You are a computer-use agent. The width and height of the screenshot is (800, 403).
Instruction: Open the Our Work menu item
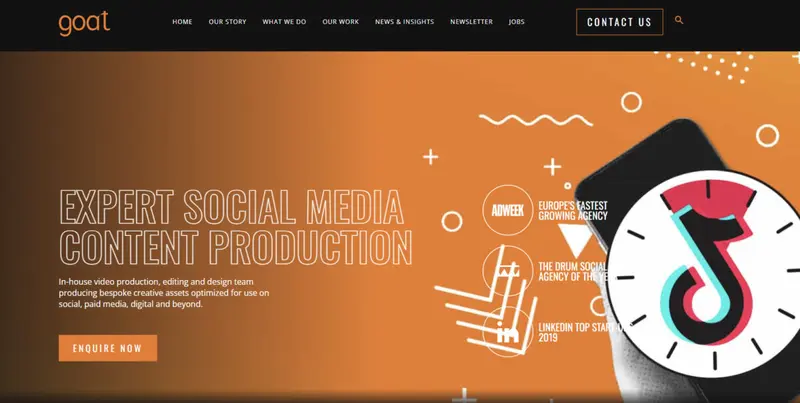[341, 22]
